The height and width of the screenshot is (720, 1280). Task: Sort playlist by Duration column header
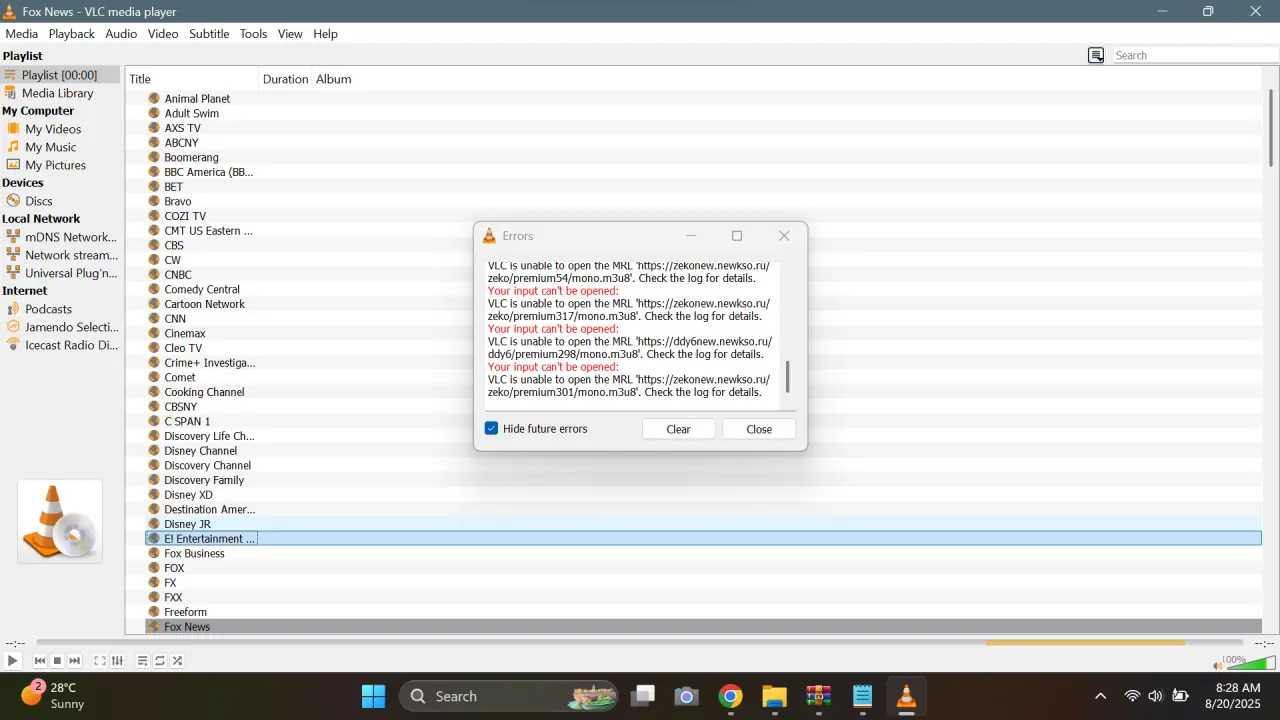(x=285, y=79)
